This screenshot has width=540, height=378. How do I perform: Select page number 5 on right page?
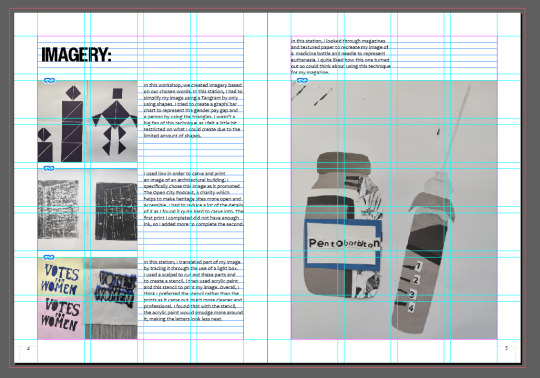tap(506, 348)
